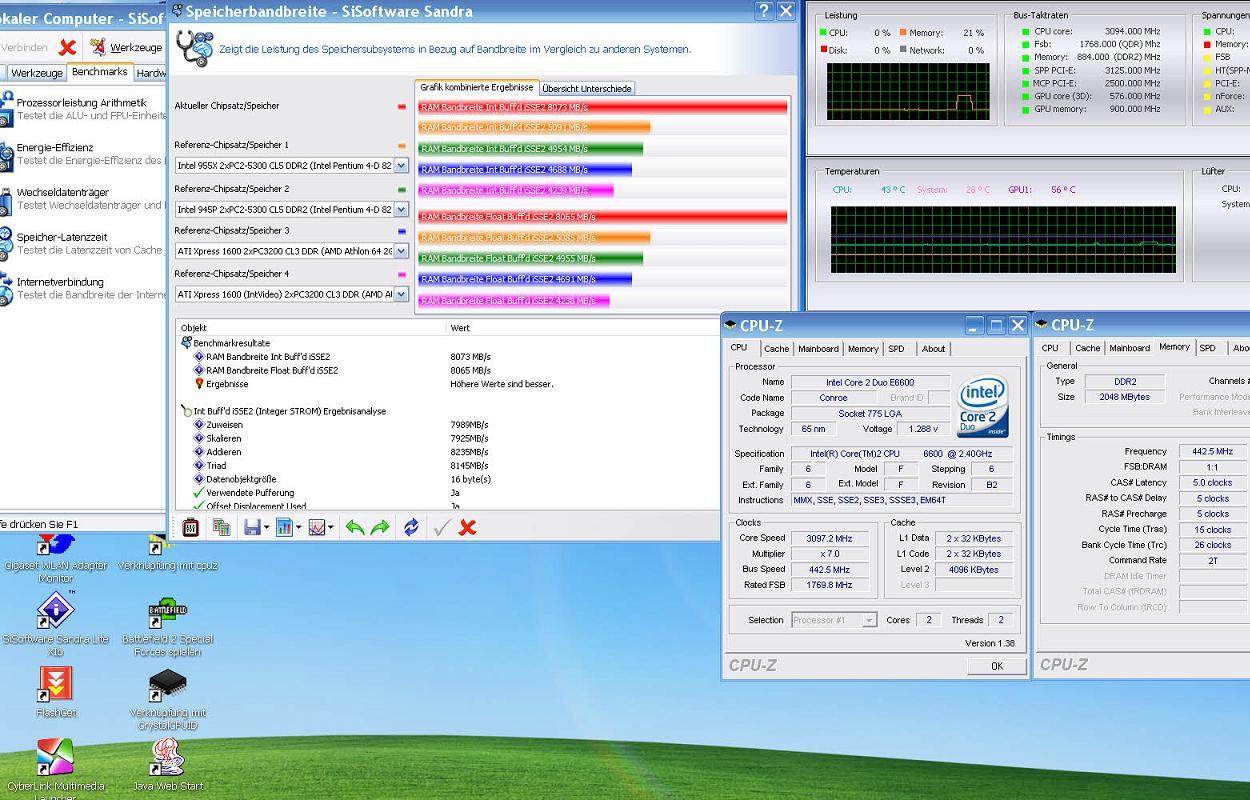Open the Speicher-Latenzzeit benchmark icon
The width and height of the screenshot is (1250, 800).
click(x=8, y=243)
